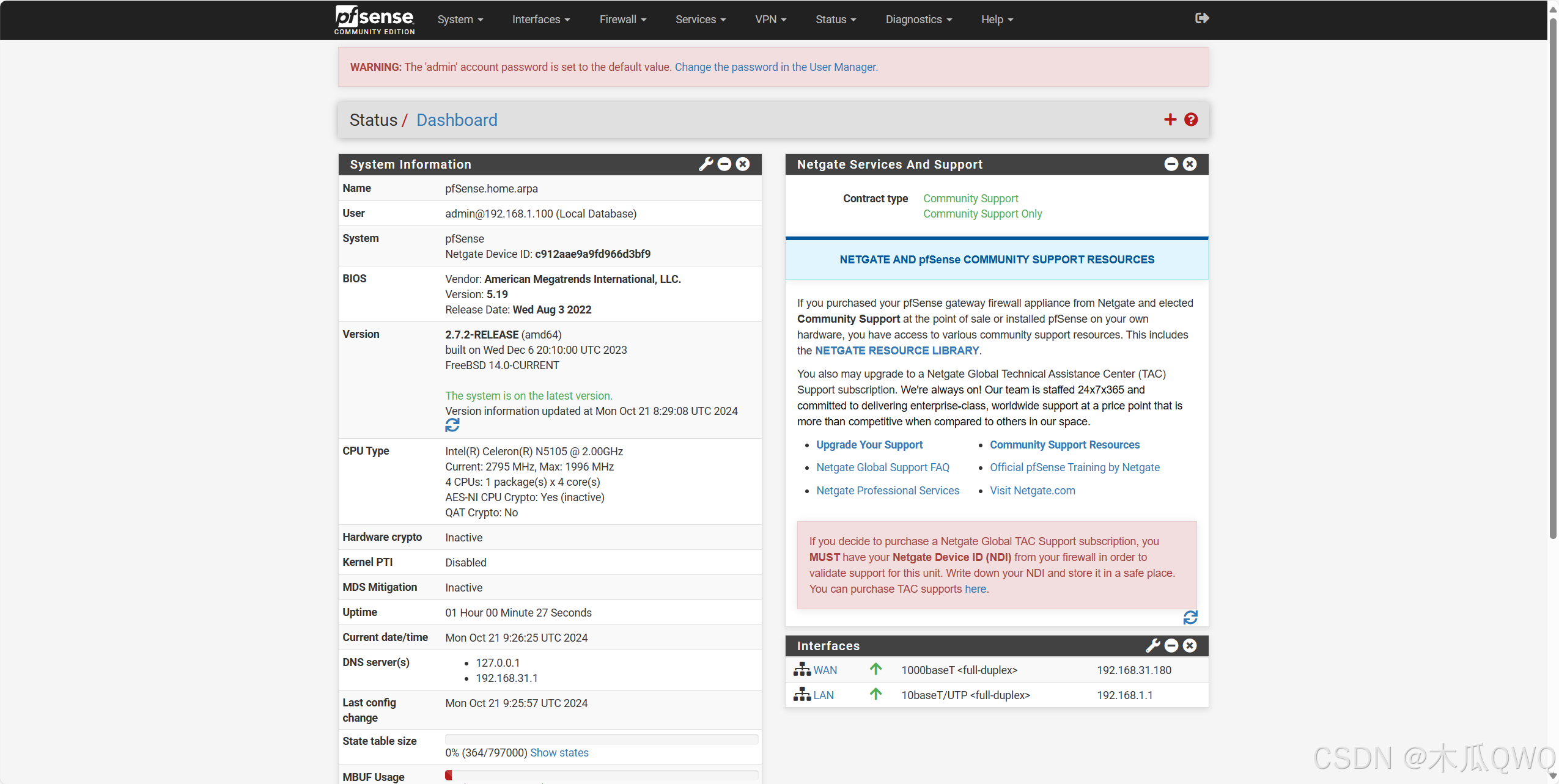
Task: Configure System Information widget with the wrench icon
Action: (x=706, y=164)
